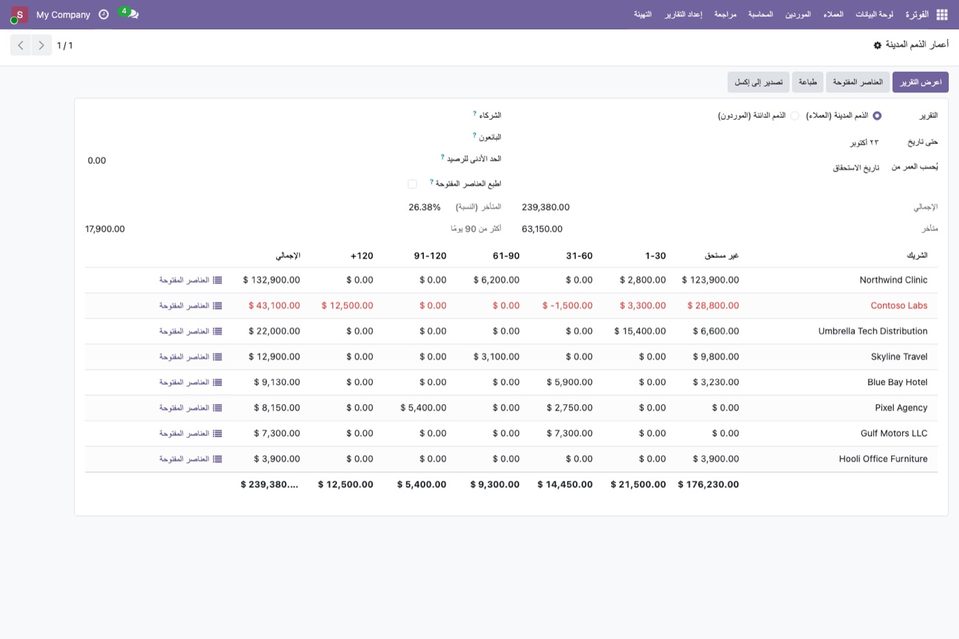Open list icon in Northwind Clinic row
Screen dimensions: 959x639
click(217, 280)
